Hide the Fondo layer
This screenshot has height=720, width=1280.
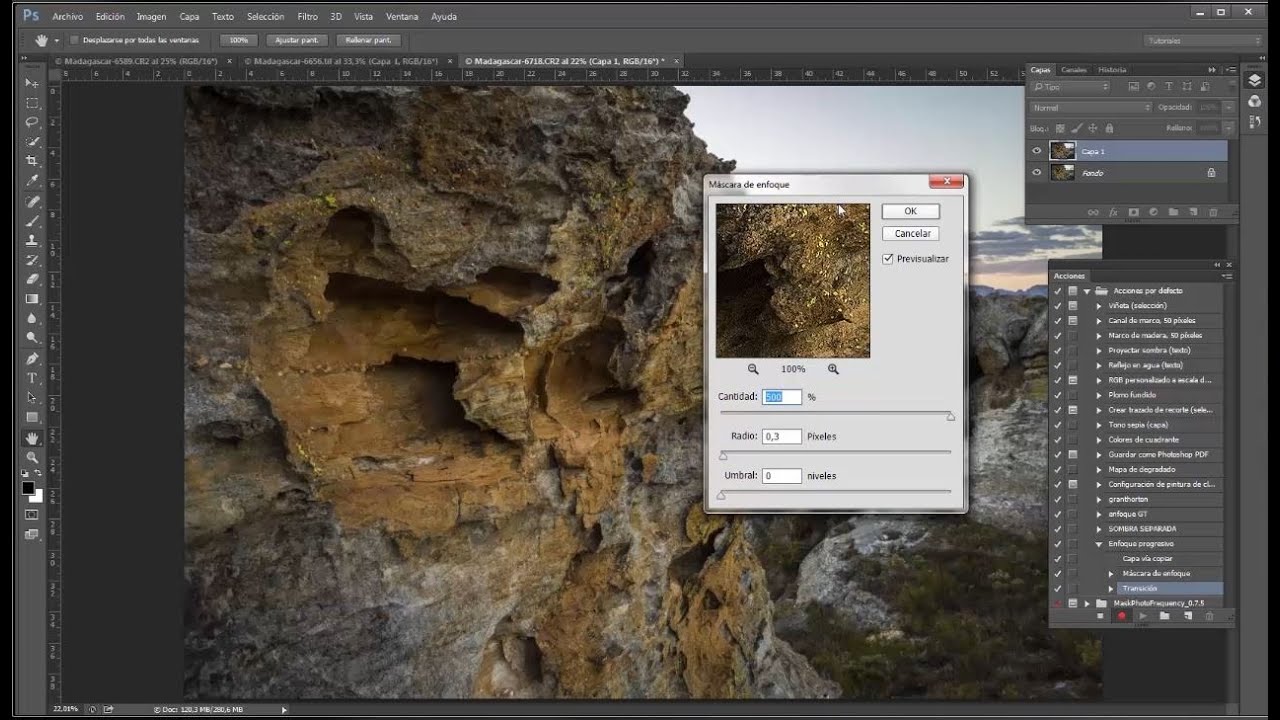(x=1037, y=173)
